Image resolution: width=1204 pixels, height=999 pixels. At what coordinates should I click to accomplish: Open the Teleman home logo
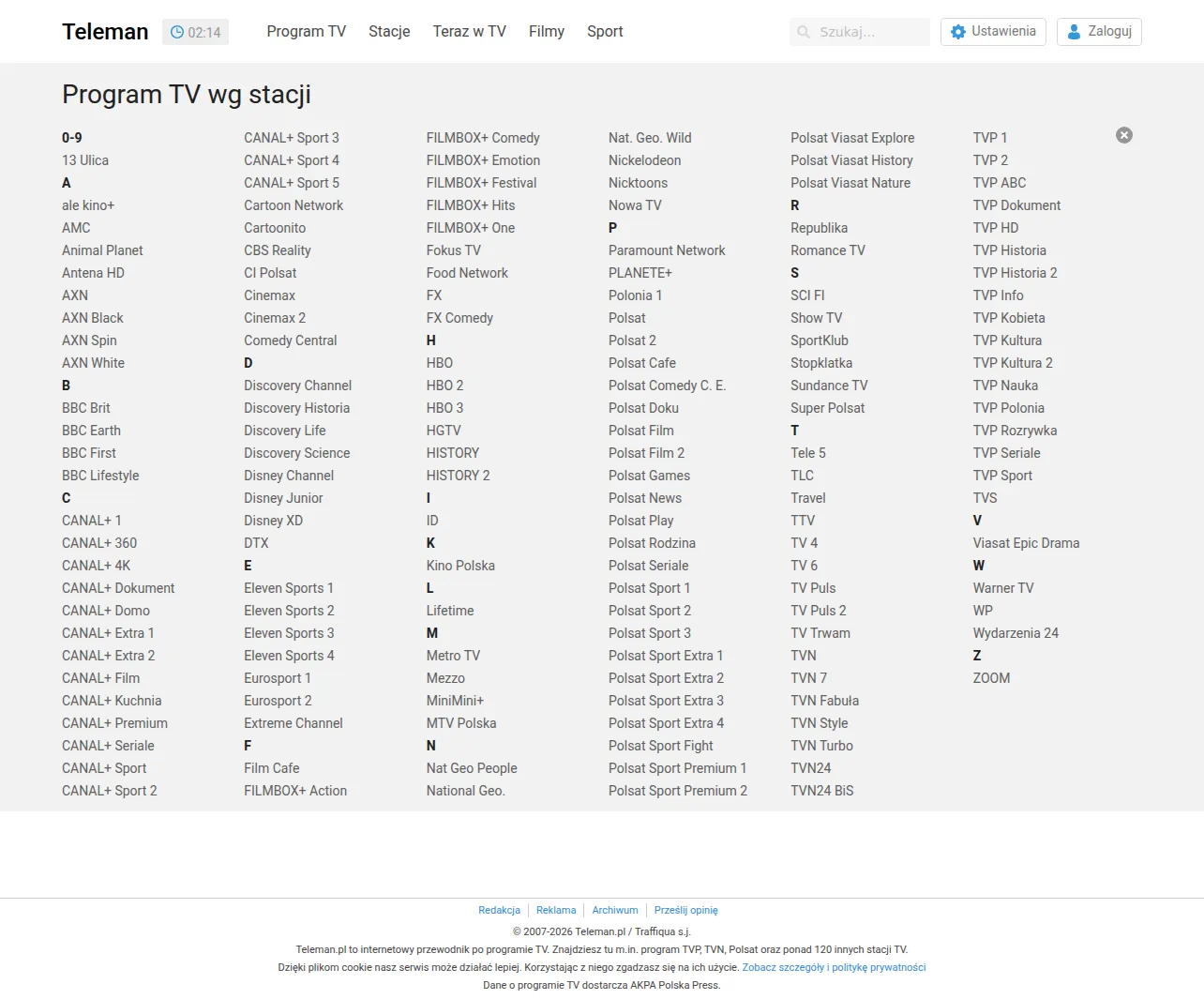tap(105, 32)
